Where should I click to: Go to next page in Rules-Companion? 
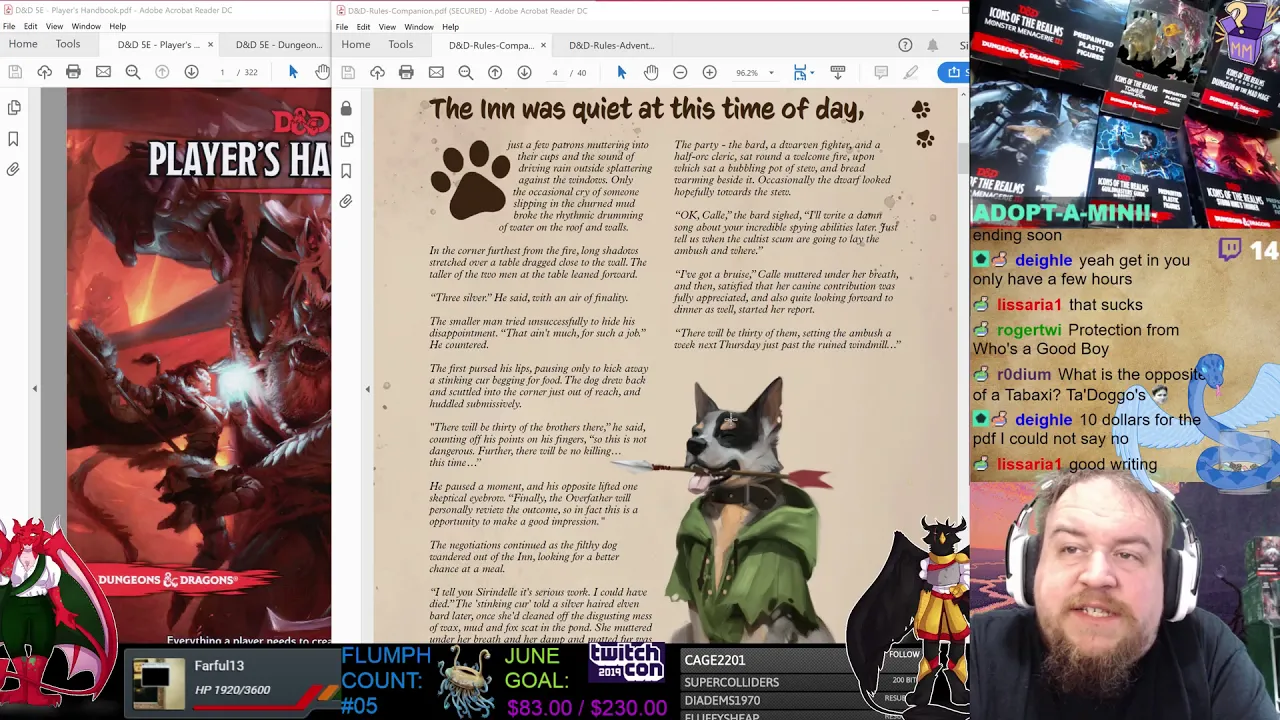(524, 72)
